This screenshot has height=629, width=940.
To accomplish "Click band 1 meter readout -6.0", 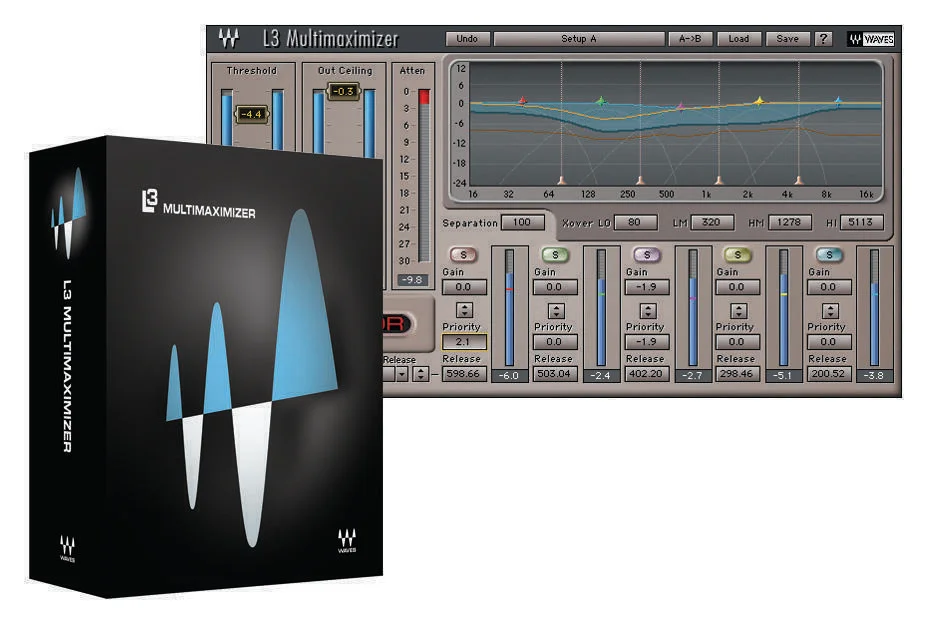I will click(x=509, y=376).
